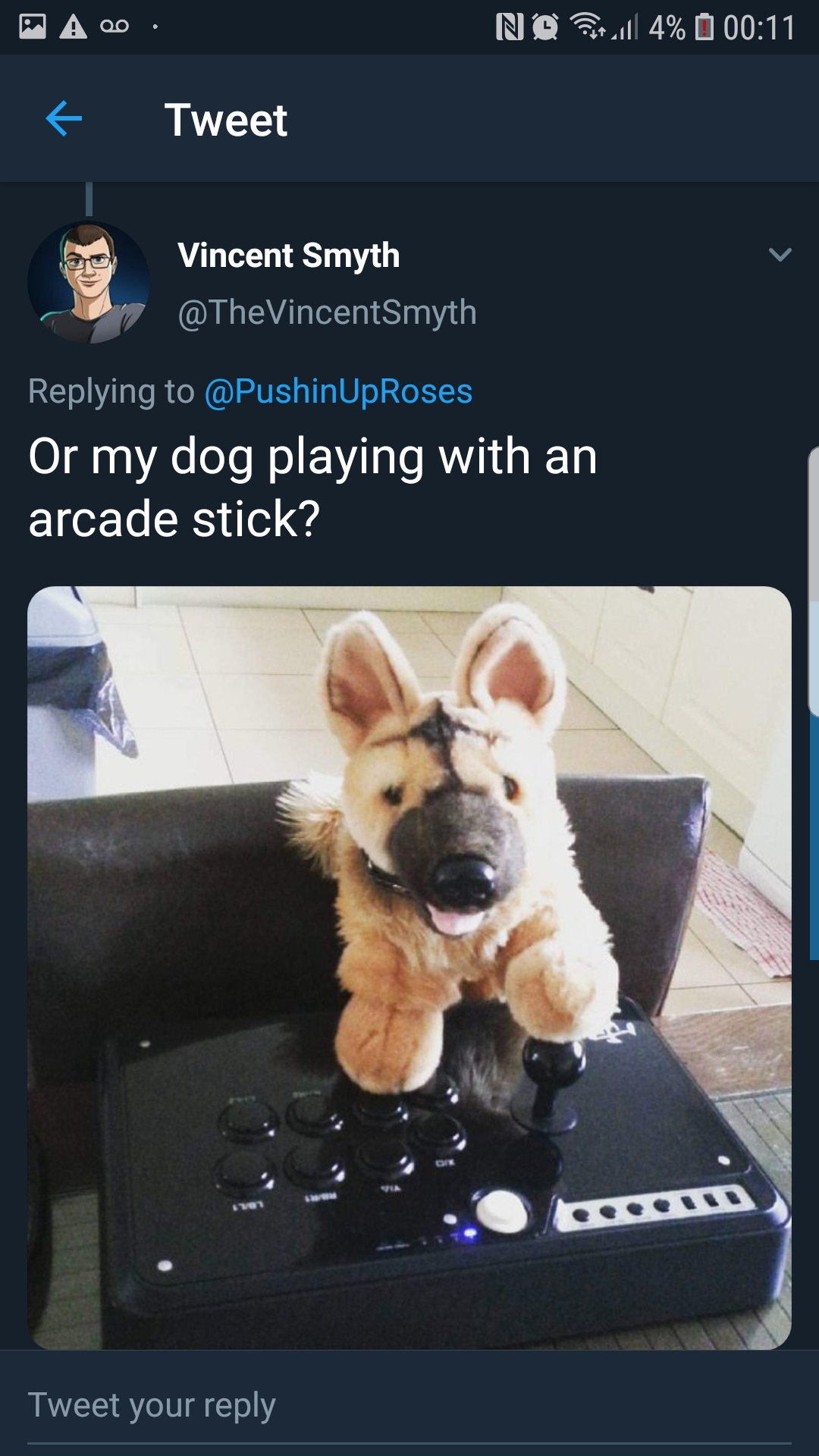Tap the voicemail status icon
Image resolution: width=819 pixels, height=1456 pixels.
pyautogui.click(x=115, y=27)
